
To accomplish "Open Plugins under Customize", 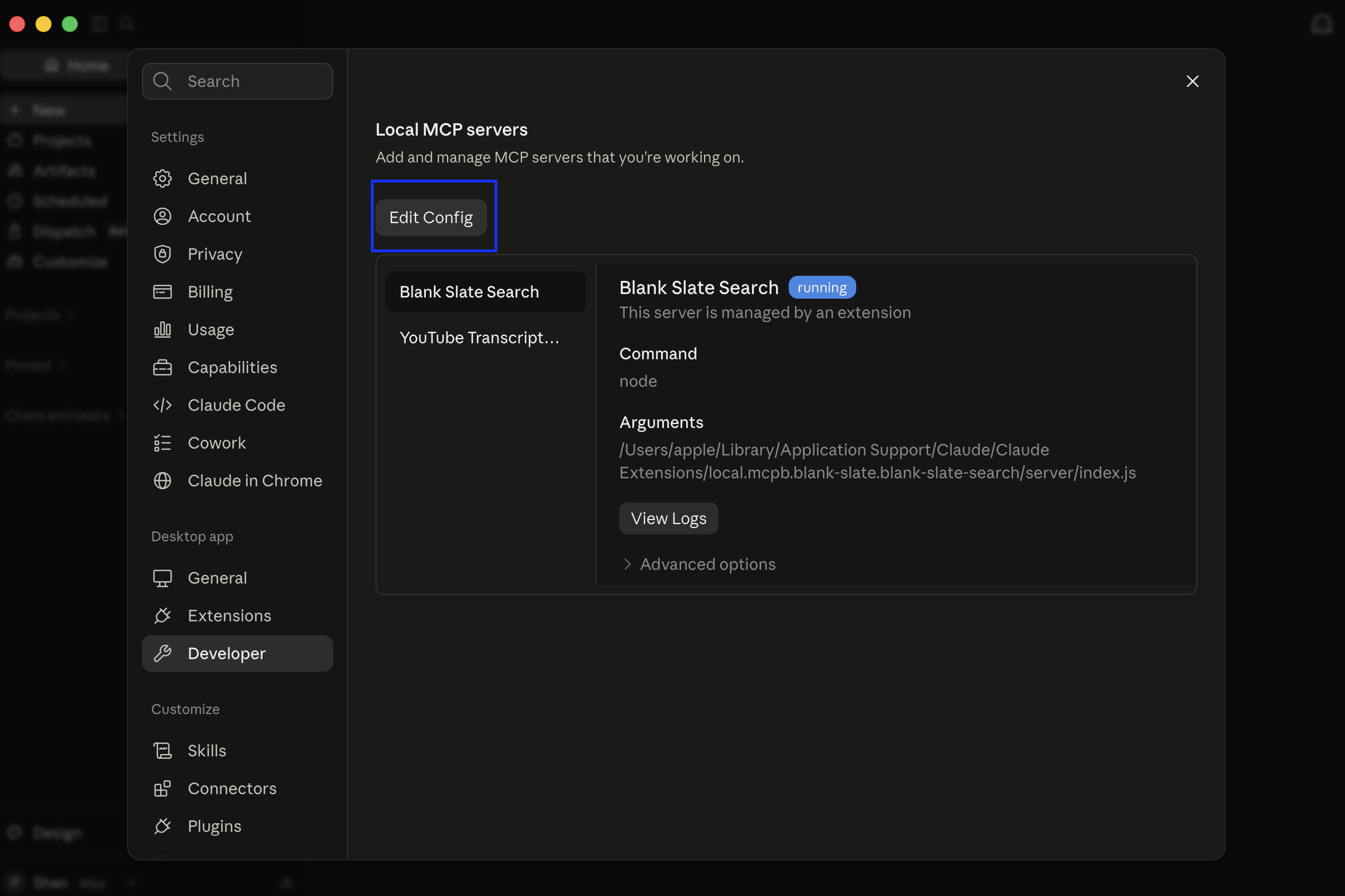I will (x=238, y=826).
